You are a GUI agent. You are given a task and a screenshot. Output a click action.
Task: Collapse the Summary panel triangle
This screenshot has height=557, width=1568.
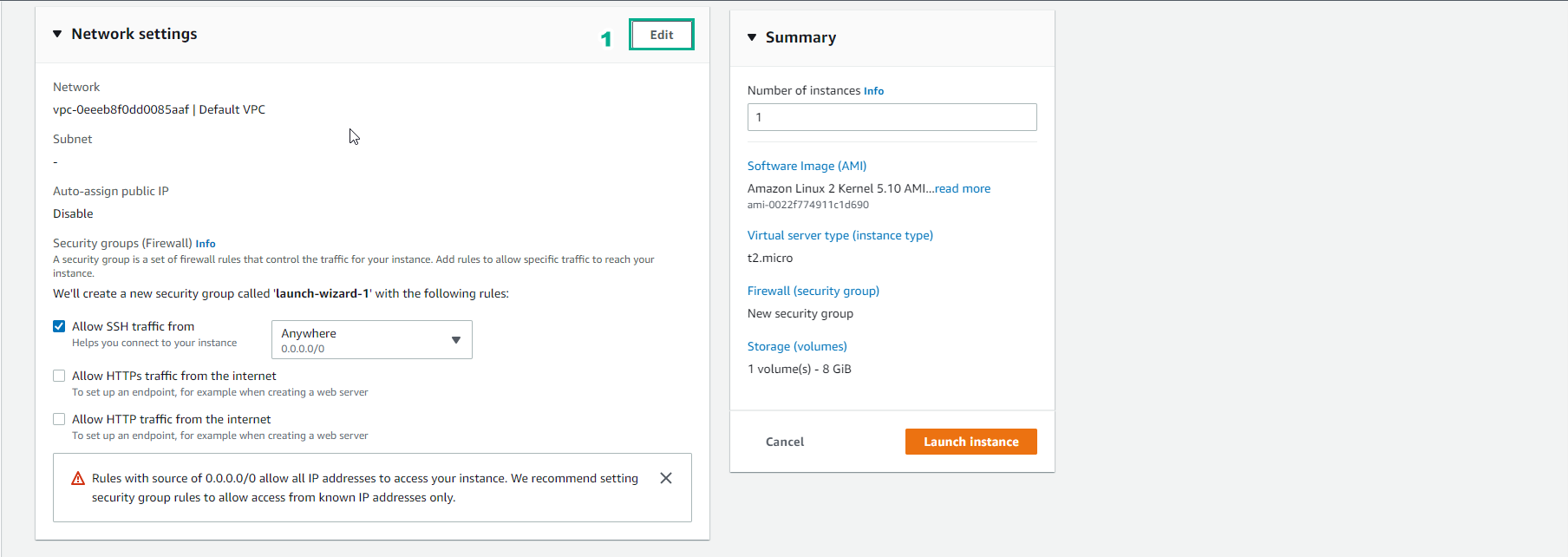click(752, 37)
